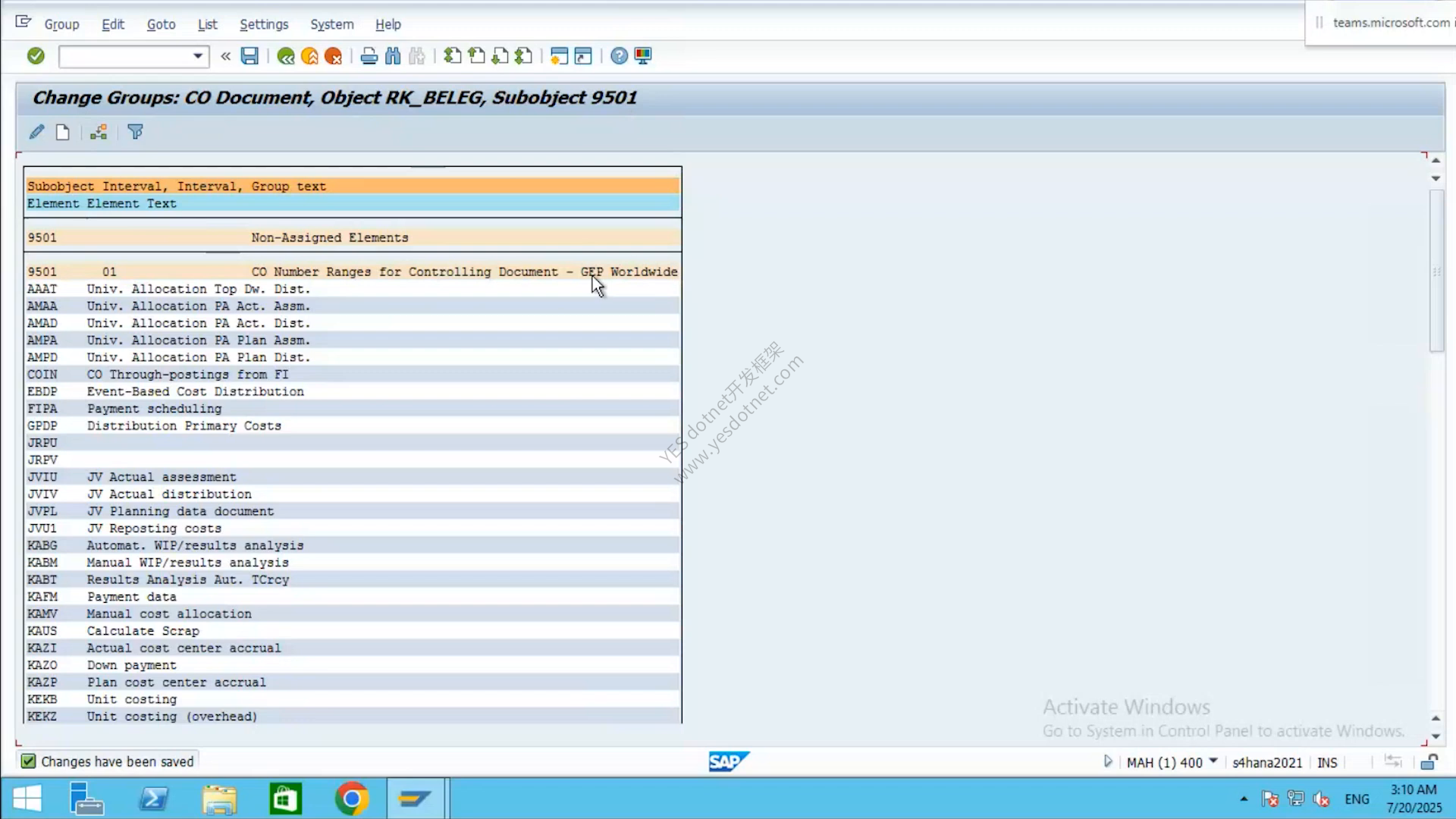1456x819 pixels.
Task: Open the command field dropdown arrow
Action: coord(198,56)
